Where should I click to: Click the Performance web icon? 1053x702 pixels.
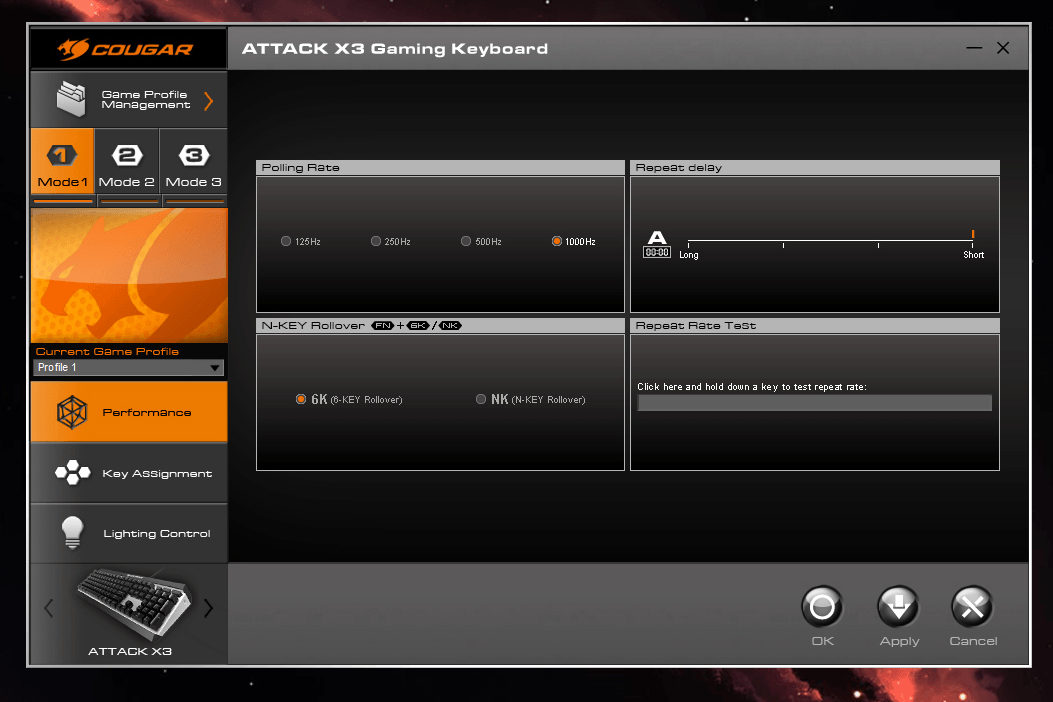[72, 412]
